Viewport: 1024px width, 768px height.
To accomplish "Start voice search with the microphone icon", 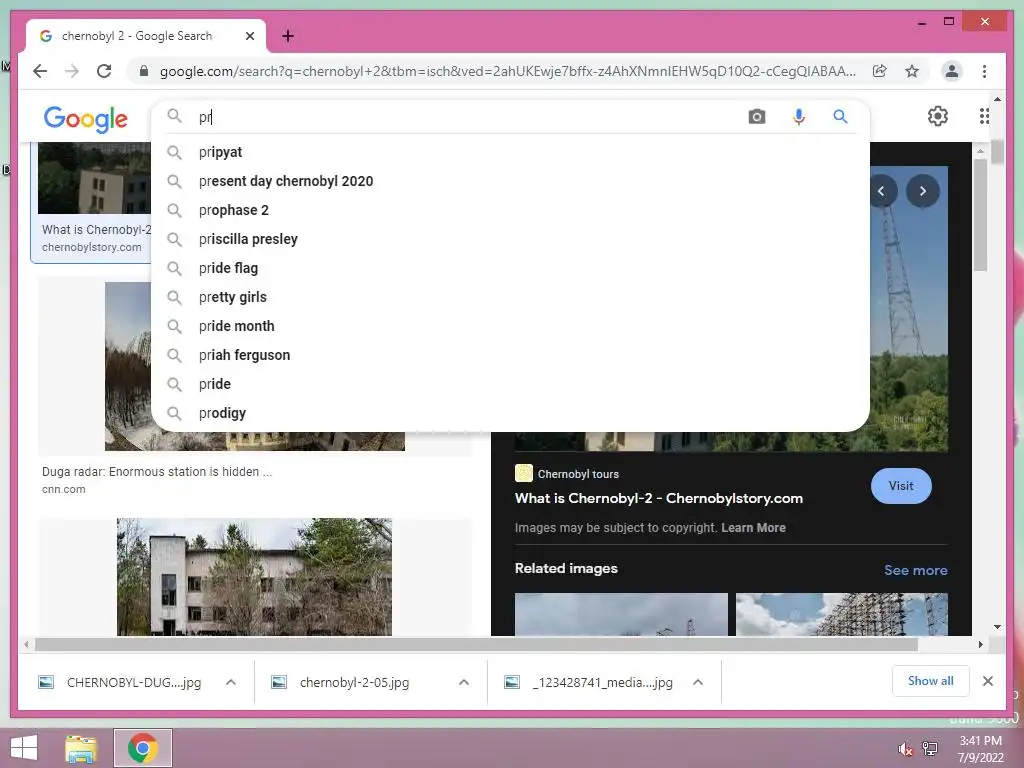I will click(799, 117).
